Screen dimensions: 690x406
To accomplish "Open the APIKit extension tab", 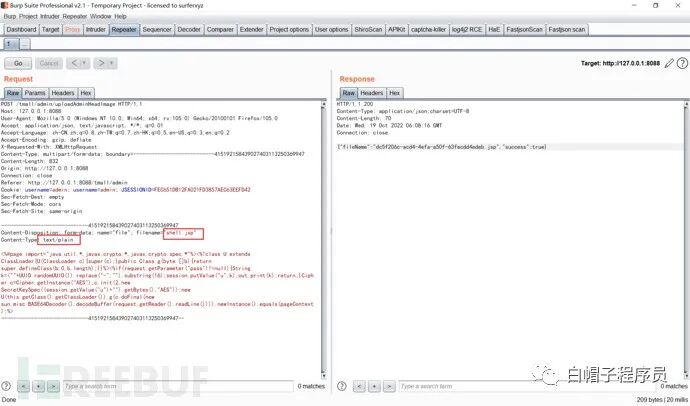I will pos(396,29).
